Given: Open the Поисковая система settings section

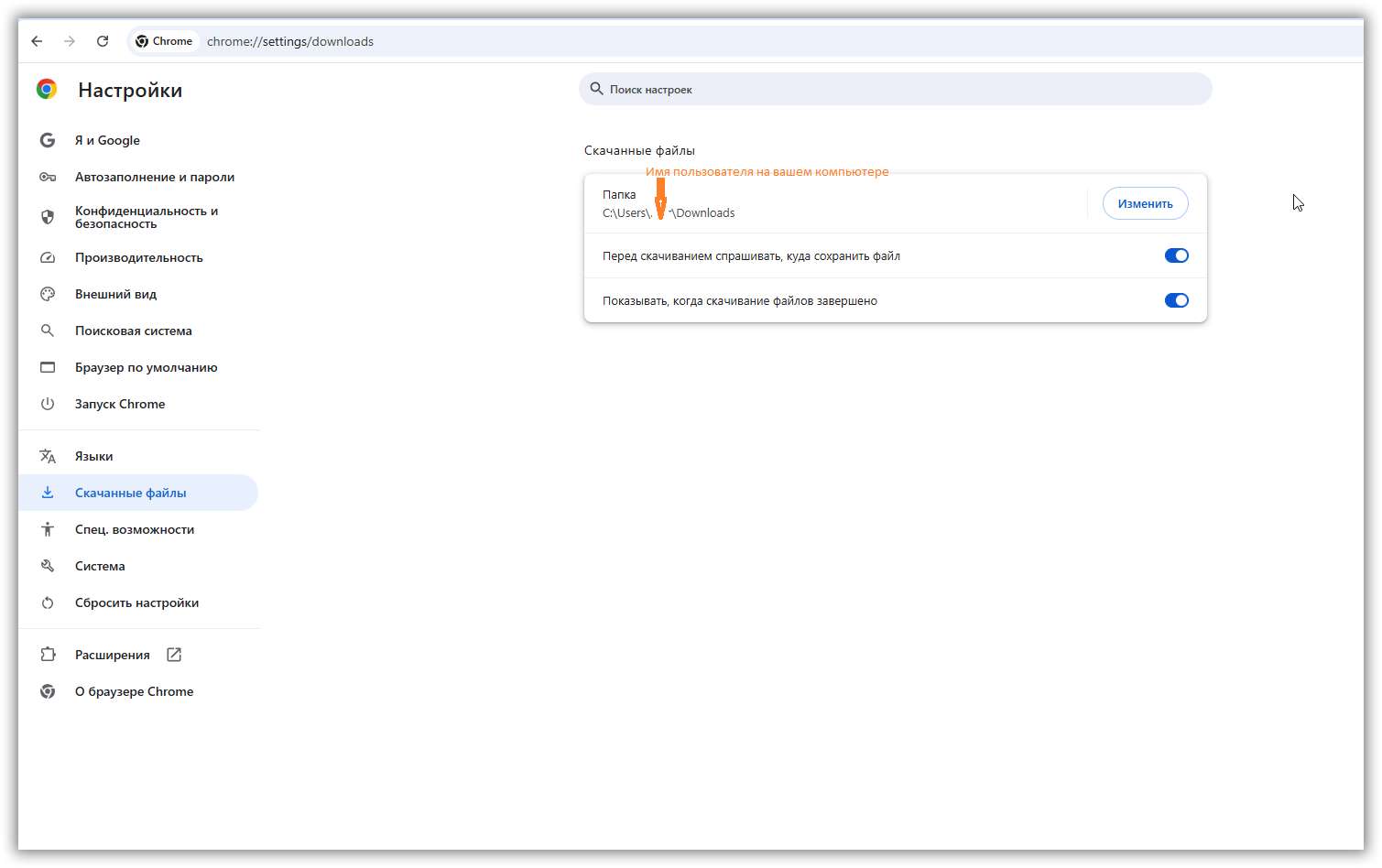Looking at the screenshot, I should 133,331.
